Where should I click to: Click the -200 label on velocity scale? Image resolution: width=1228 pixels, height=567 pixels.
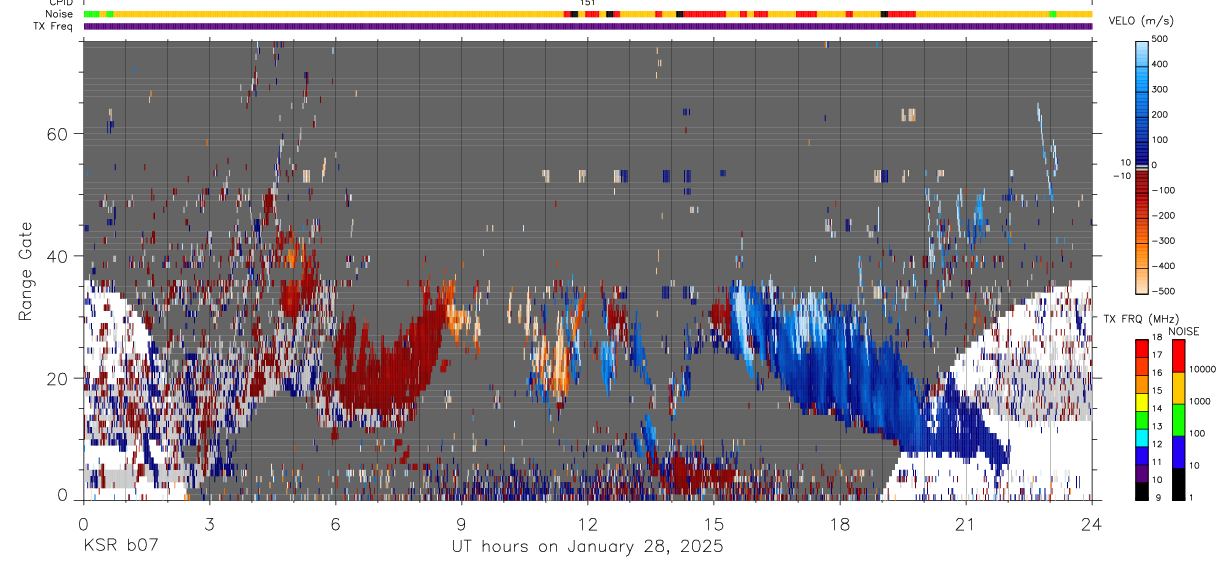pyautogui.click(x=1161, y=215)
